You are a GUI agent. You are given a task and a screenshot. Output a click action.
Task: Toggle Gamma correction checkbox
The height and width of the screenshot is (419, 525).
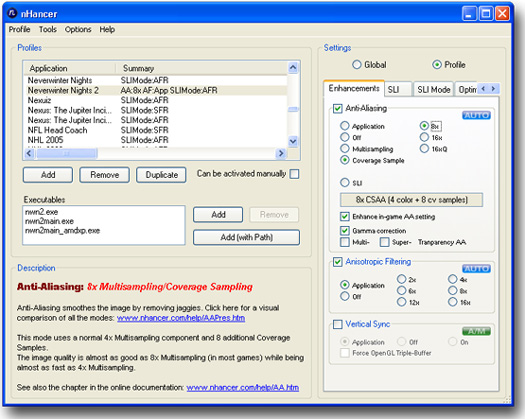coord(345,231)
